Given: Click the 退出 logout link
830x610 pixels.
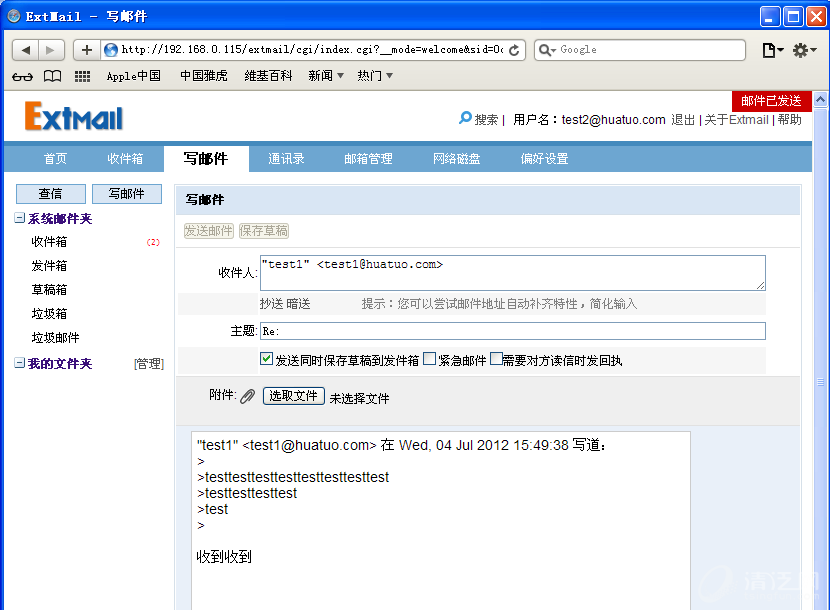Looking at the screenshot, I should [x=683, y=120].
